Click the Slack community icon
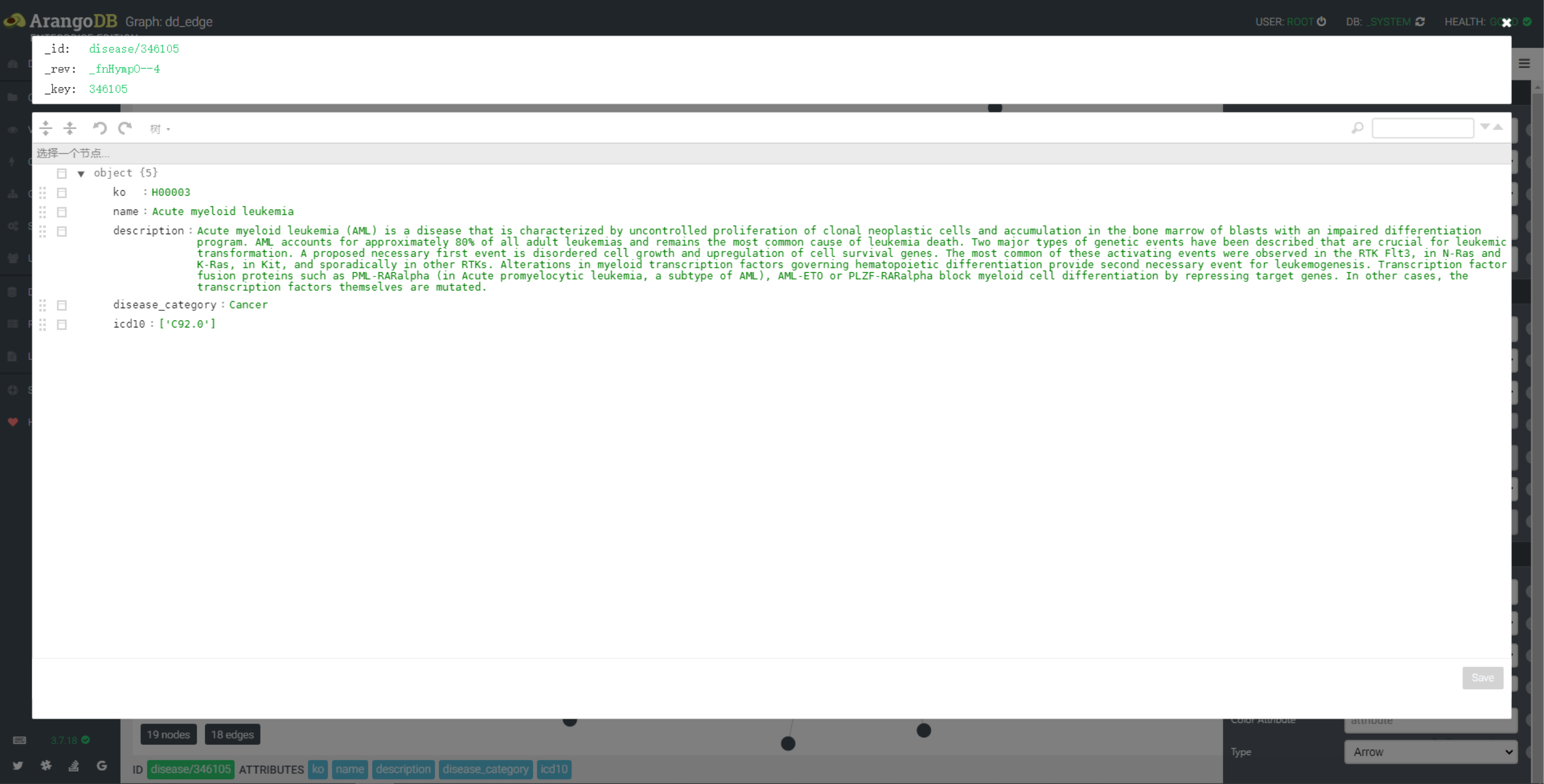 point(46,765)
